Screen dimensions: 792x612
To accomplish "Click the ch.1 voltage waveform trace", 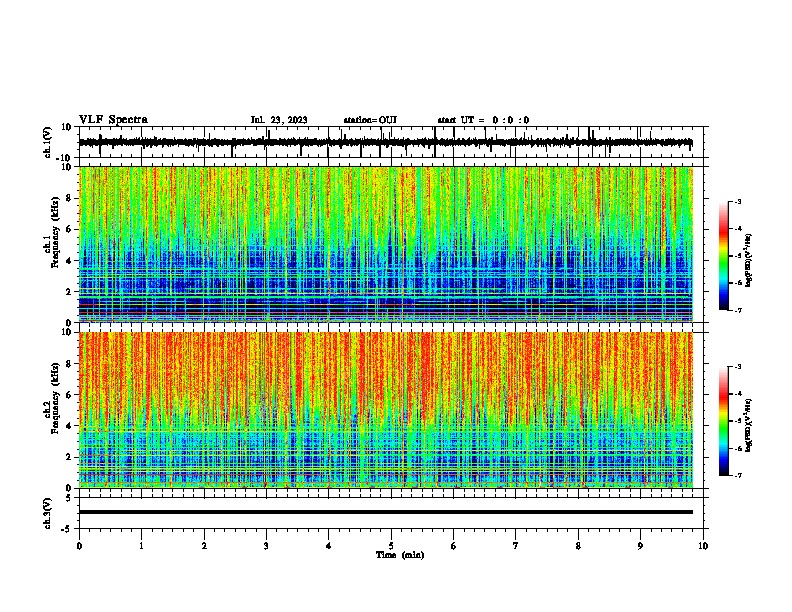I will [385, 142].
